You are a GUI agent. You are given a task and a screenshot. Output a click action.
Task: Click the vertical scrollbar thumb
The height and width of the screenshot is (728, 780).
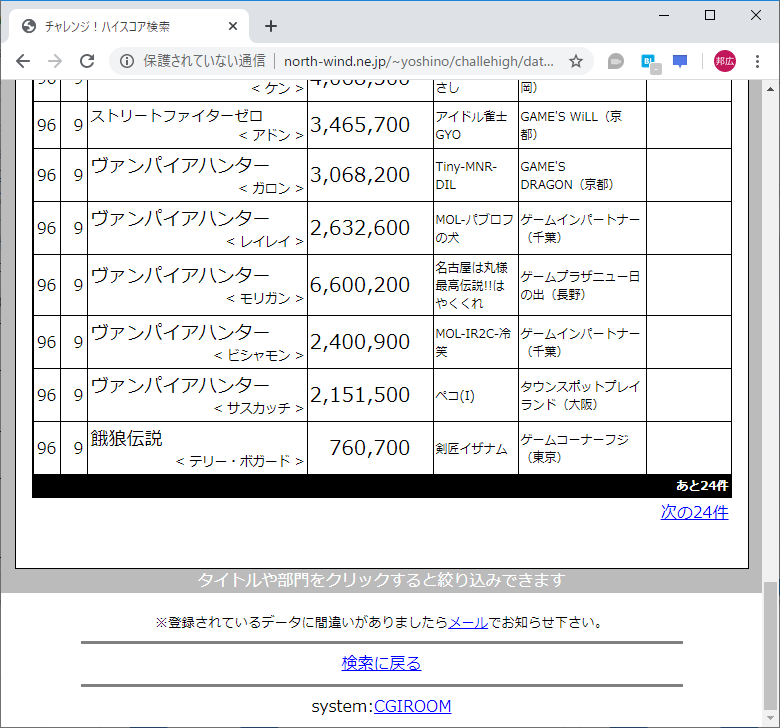click(770, 646)
